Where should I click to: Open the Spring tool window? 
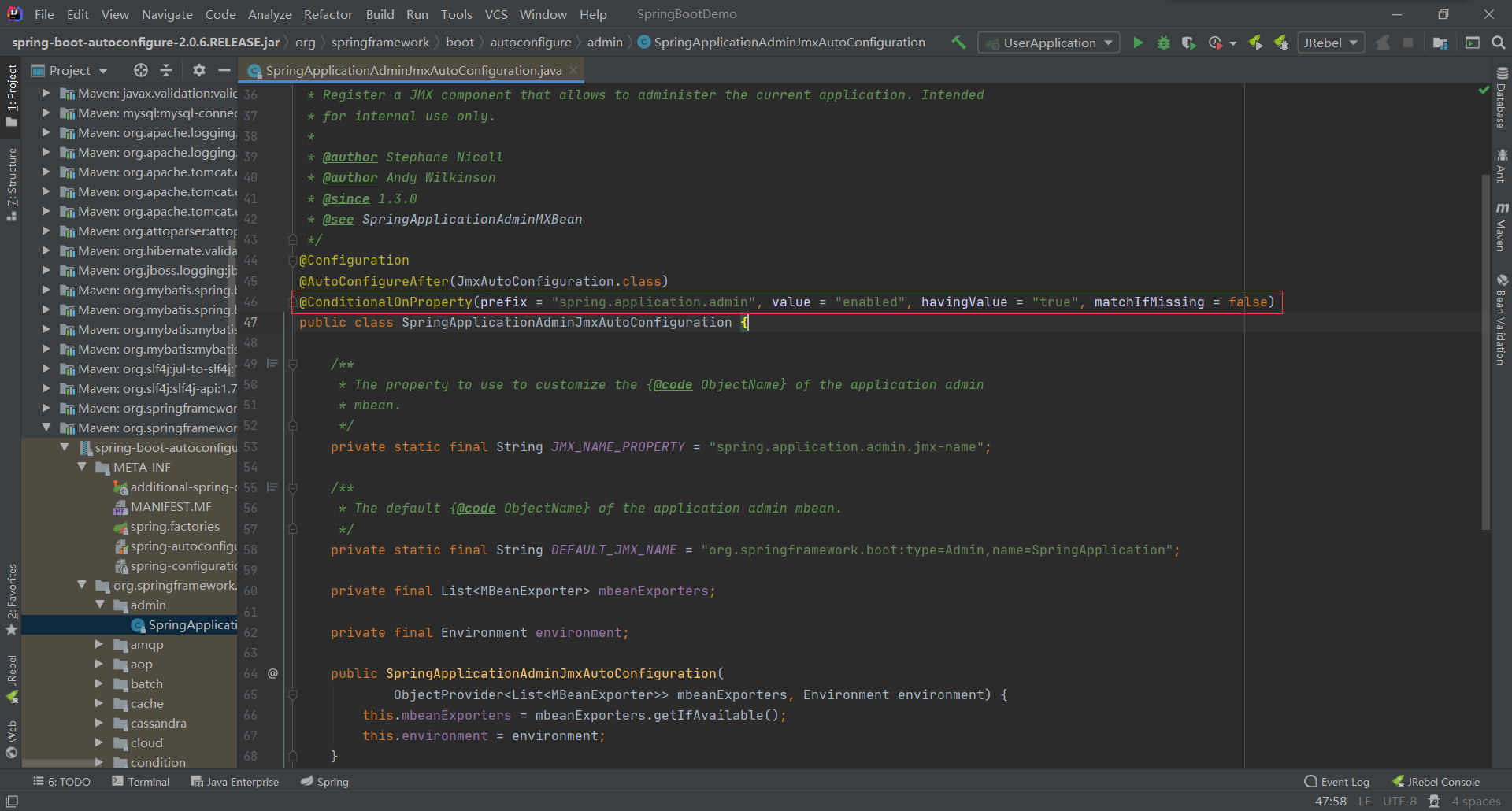point(324,782)
